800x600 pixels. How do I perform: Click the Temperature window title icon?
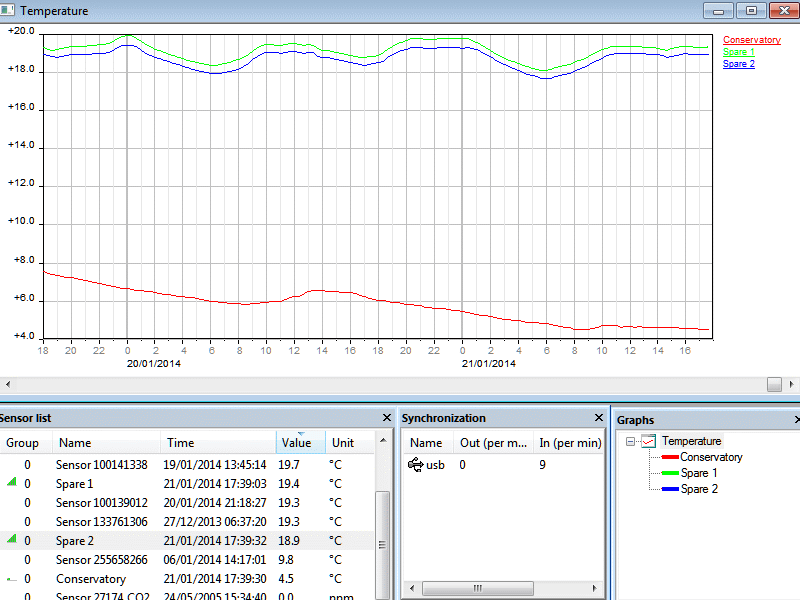tap(9, 11)
